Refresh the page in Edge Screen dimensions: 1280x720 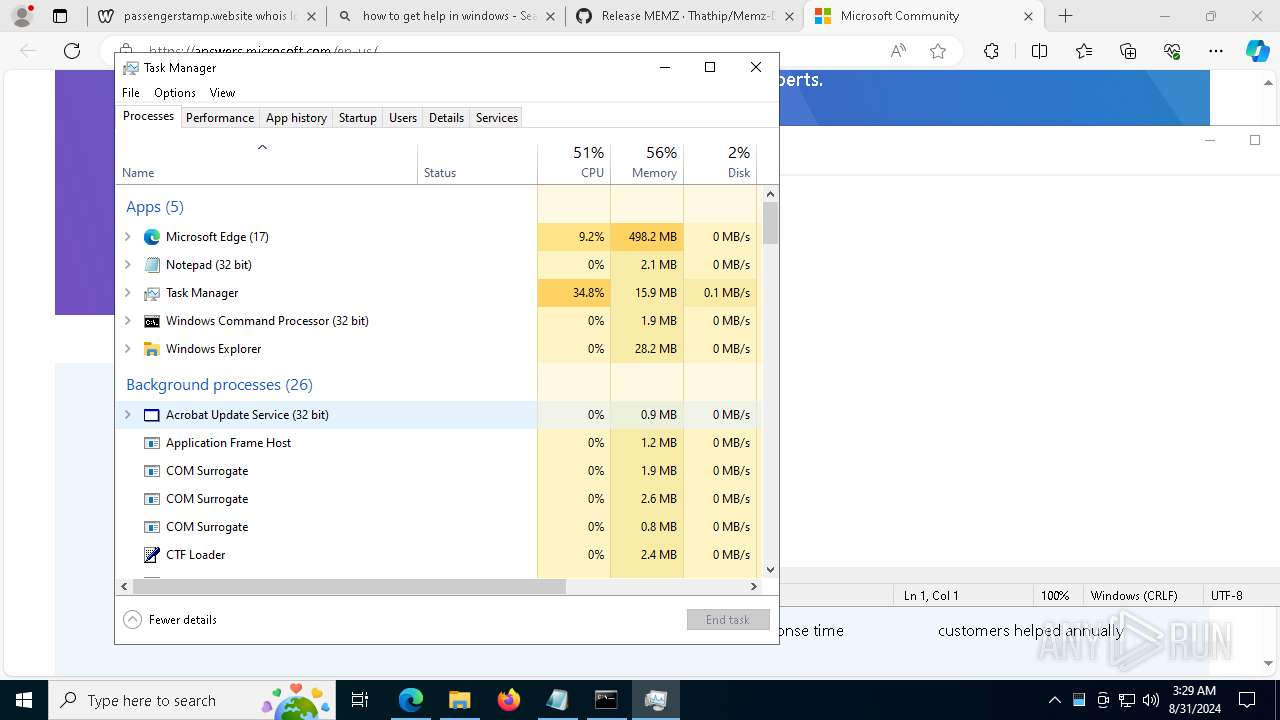[x=72, y=51]
